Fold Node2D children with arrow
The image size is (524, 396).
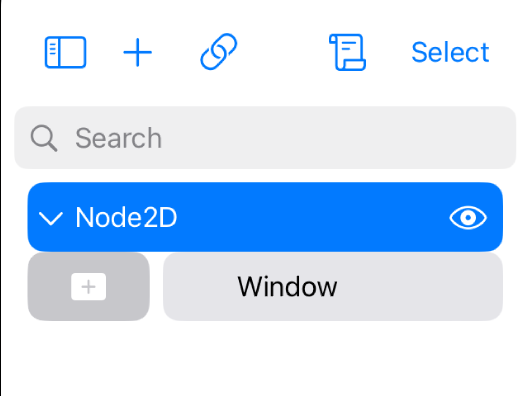coord(51,219)
